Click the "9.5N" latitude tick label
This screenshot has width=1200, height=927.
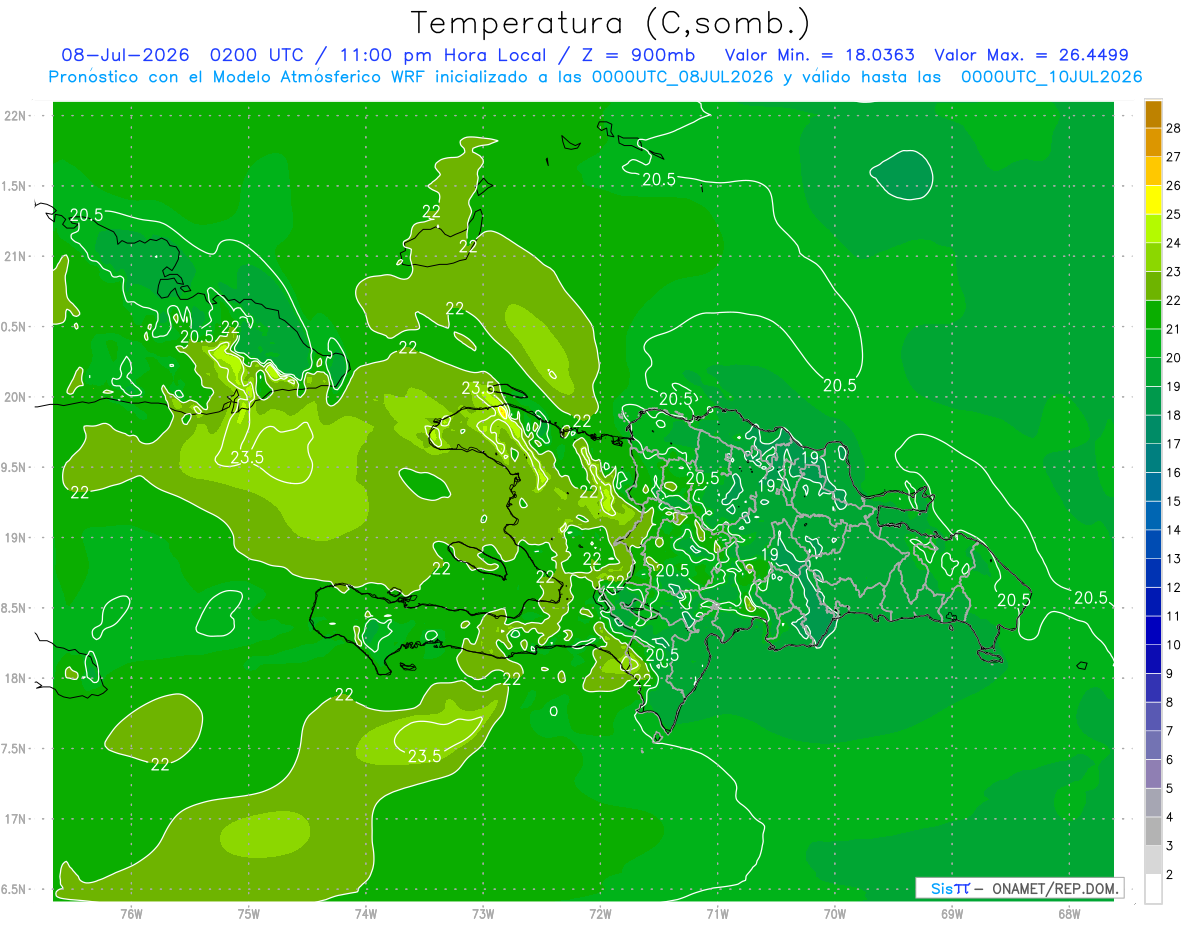(x=15, y=467)
